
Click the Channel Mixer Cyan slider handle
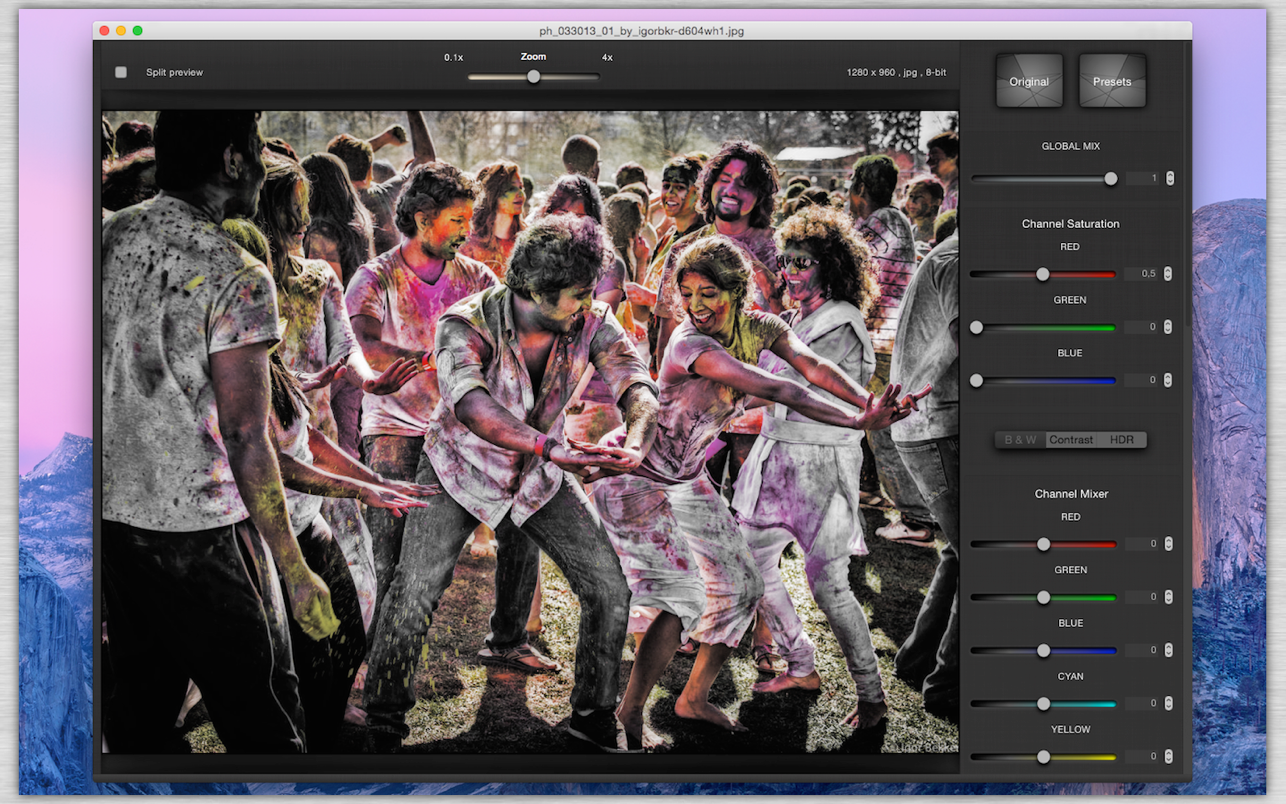tap(1043, 704)
